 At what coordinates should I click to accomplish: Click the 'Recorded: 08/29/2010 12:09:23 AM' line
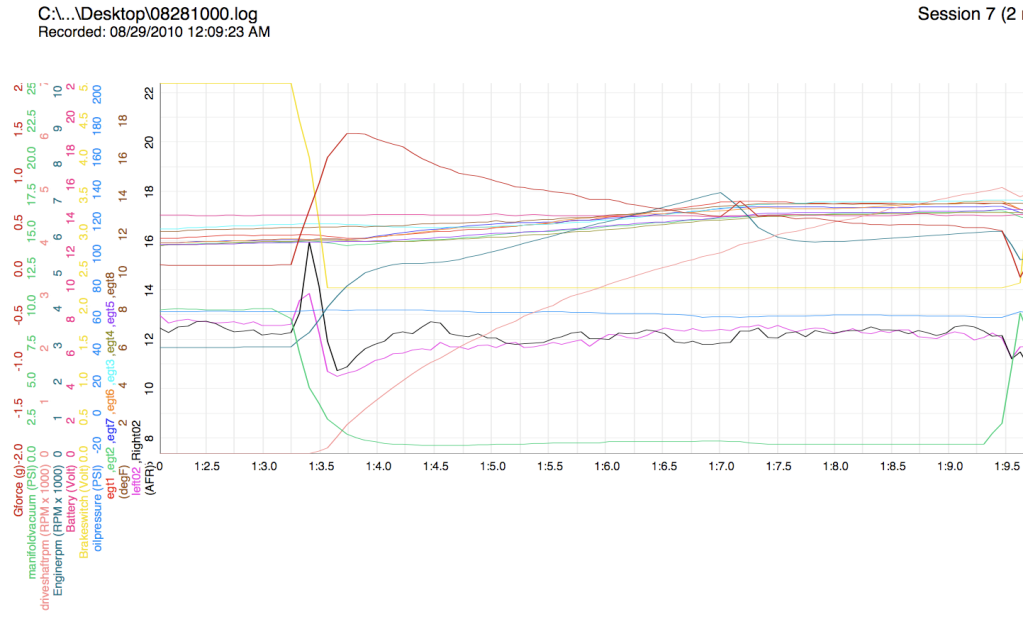(154, 32)
